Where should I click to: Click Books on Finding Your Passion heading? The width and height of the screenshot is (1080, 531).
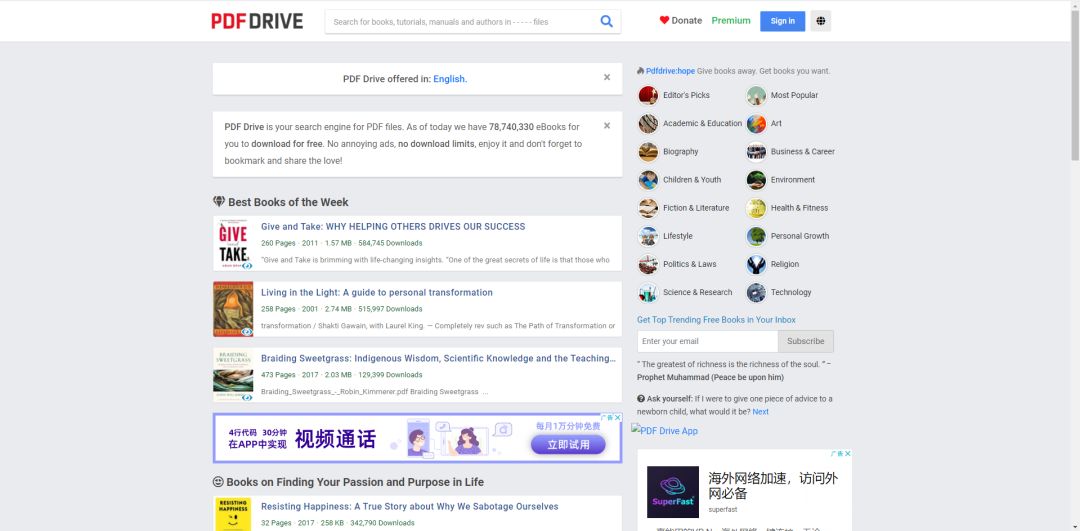[x=355, y=482]
